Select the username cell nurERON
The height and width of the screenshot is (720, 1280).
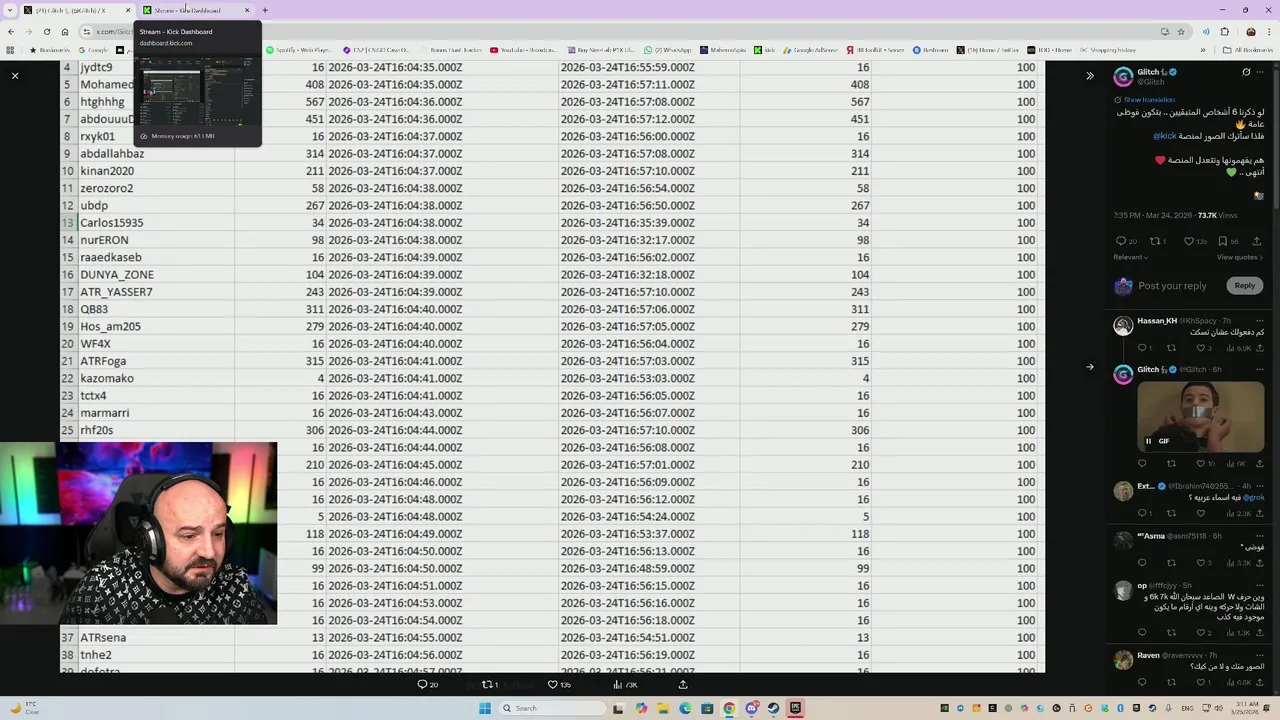click(156, 240)
